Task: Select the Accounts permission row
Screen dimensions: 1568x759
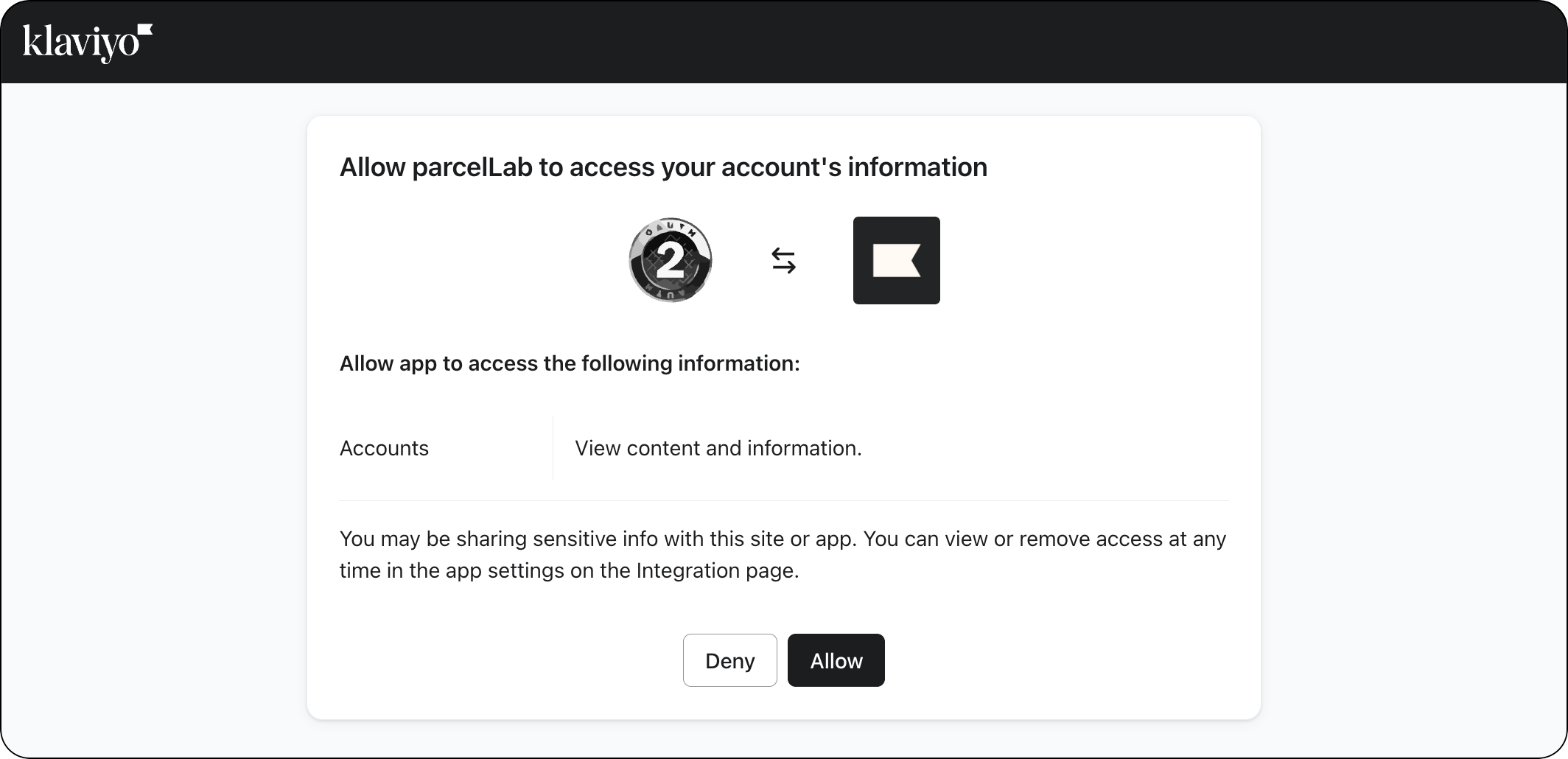Action: [x=383, y=447]
